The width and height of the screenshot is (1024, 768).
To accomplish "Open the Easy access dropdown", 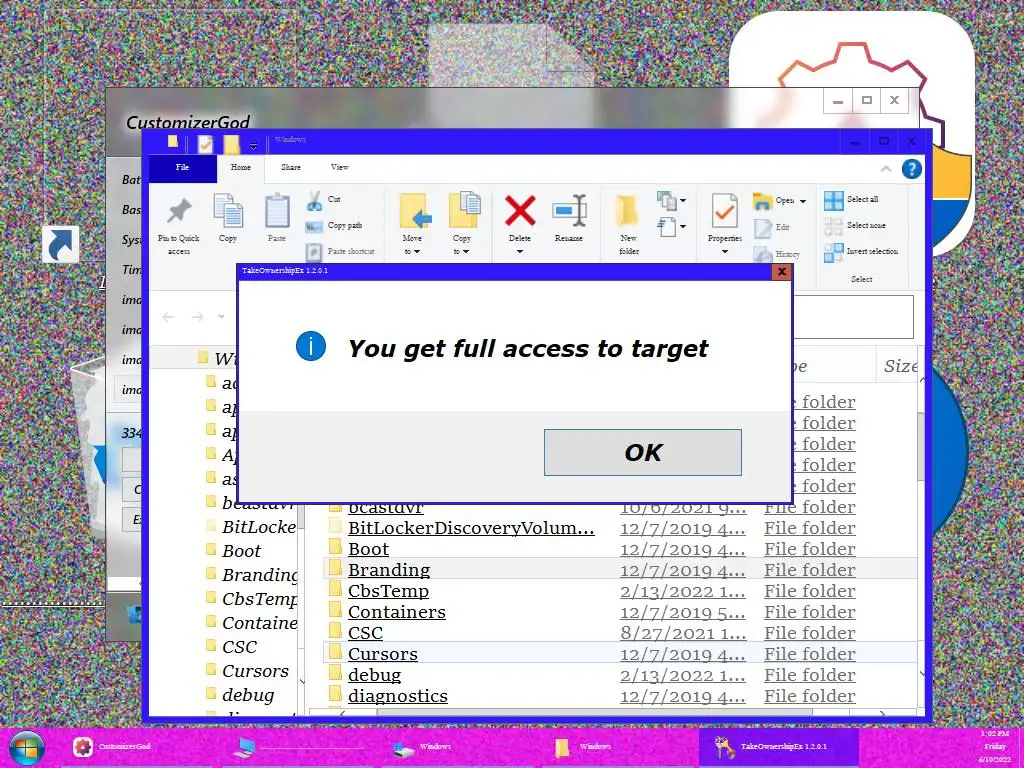I will 671,227.
